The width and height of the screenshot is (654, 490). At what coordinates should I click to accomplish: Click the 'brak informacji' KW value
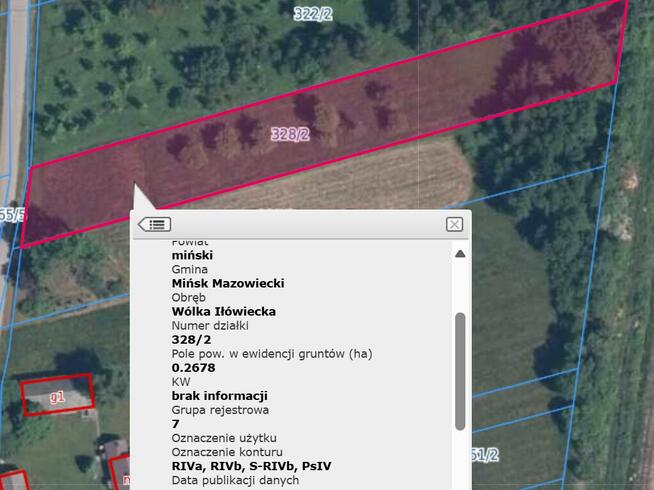point(219,395)
